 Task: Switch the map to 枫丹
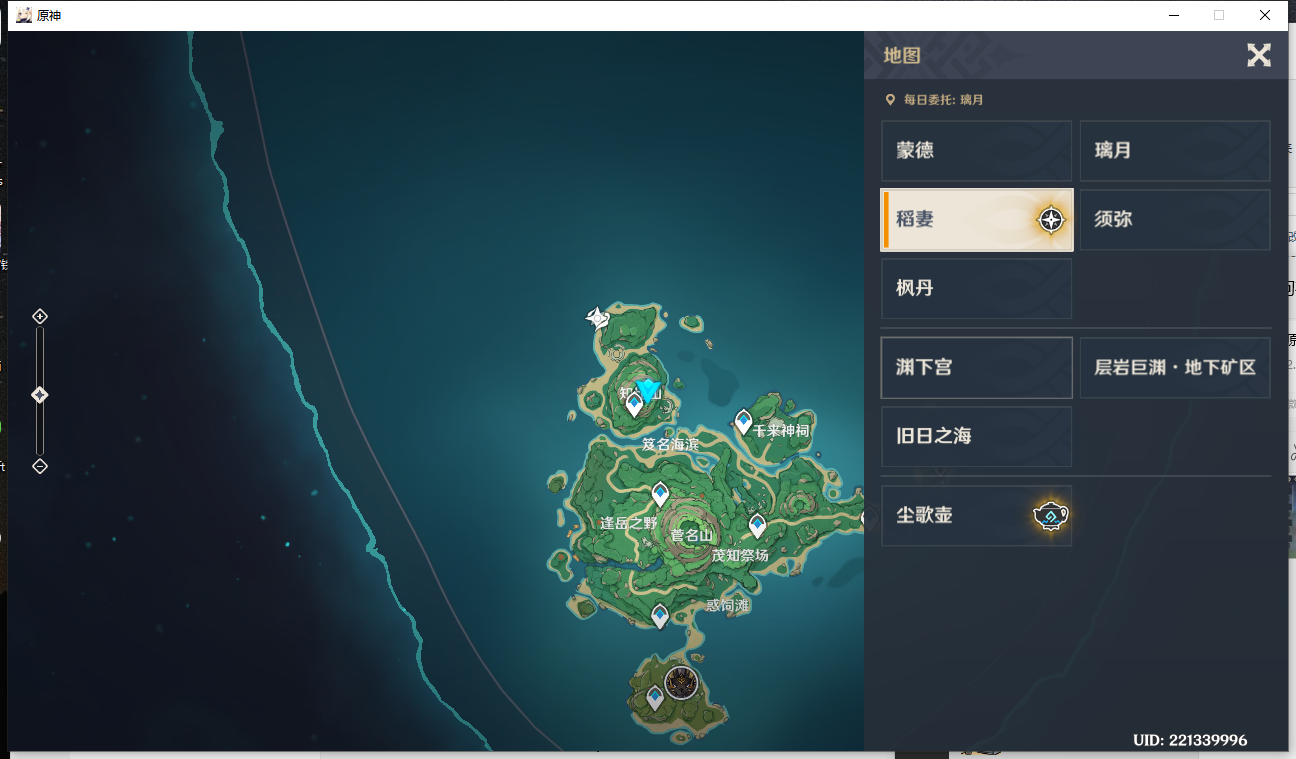click(976, 289)
